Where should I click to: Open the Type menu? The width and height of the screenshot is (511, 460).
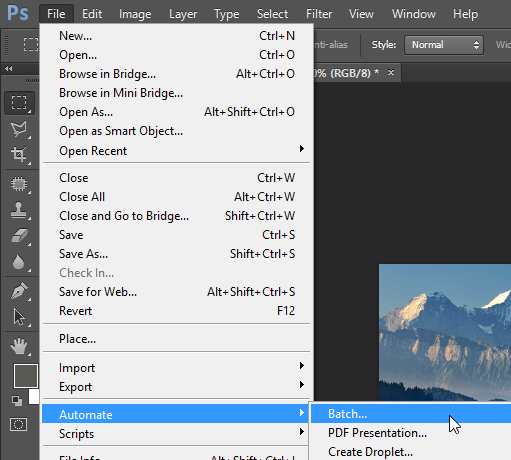coord(227,14)
